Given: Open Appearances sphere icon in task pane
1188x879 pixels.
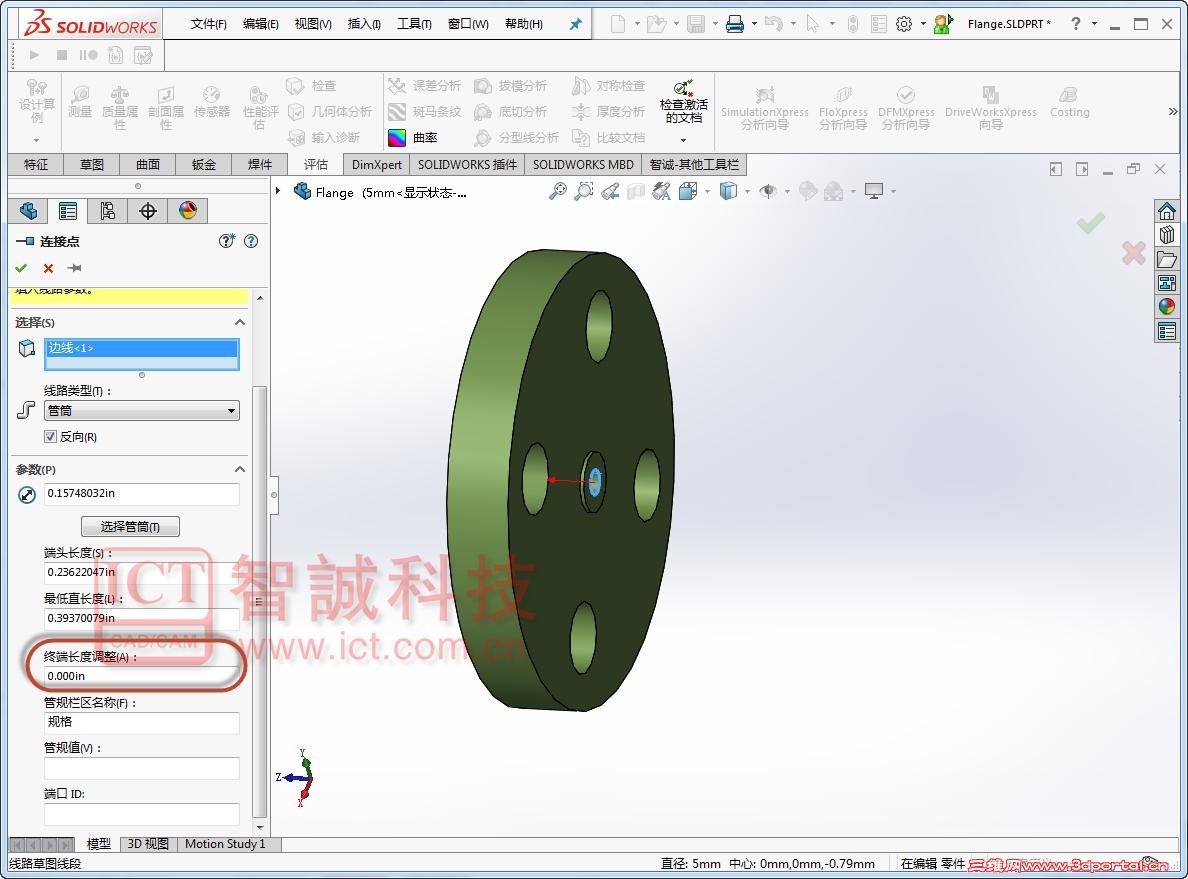Looking at the screenshot, I should coord(1167,306).
